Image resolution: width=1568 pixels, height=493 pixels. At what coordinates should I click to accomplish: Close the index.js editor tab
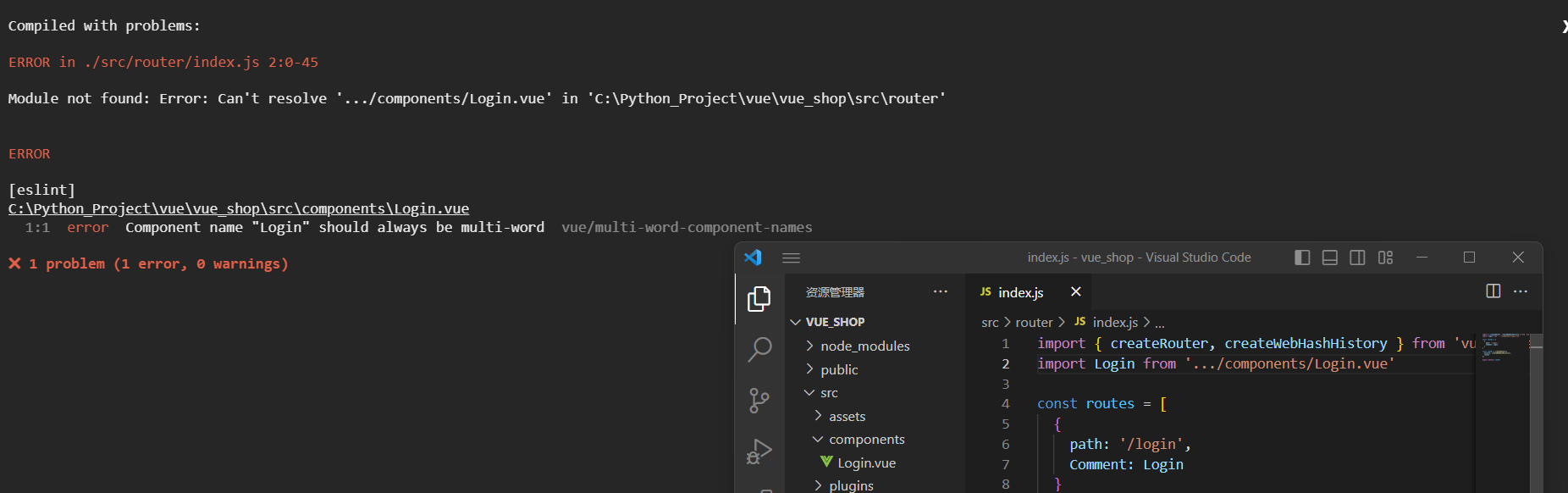pyautogui.click(x=1076, y=291)
